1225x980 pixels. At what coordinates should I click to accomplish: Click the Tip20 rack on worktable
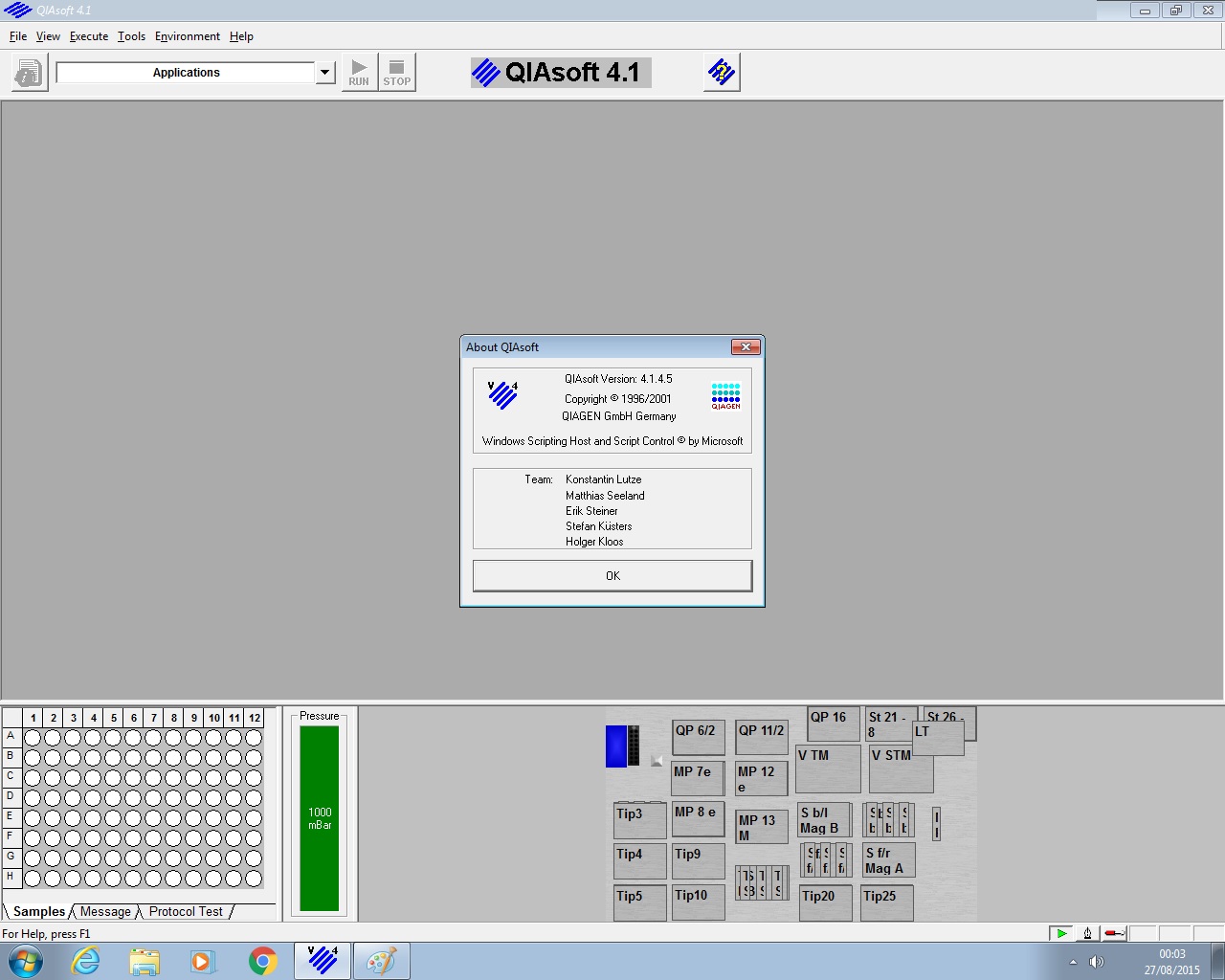pos(826,903)
